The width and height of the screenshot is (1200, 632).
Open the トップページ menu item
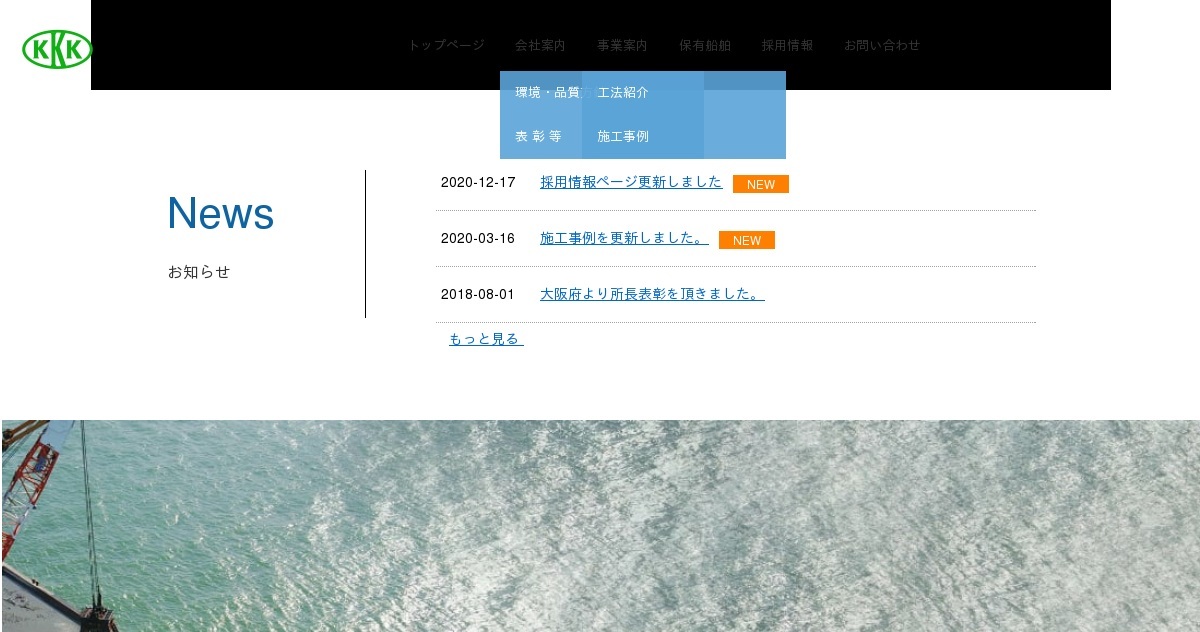coord(445,45)
